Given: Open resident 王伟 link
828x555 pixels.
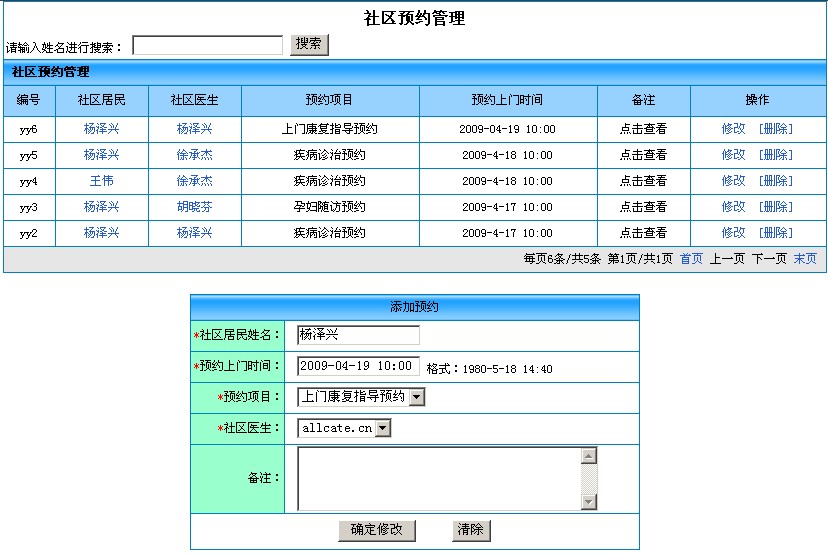Looking at the screenshot, I should (x=101, y=181).
